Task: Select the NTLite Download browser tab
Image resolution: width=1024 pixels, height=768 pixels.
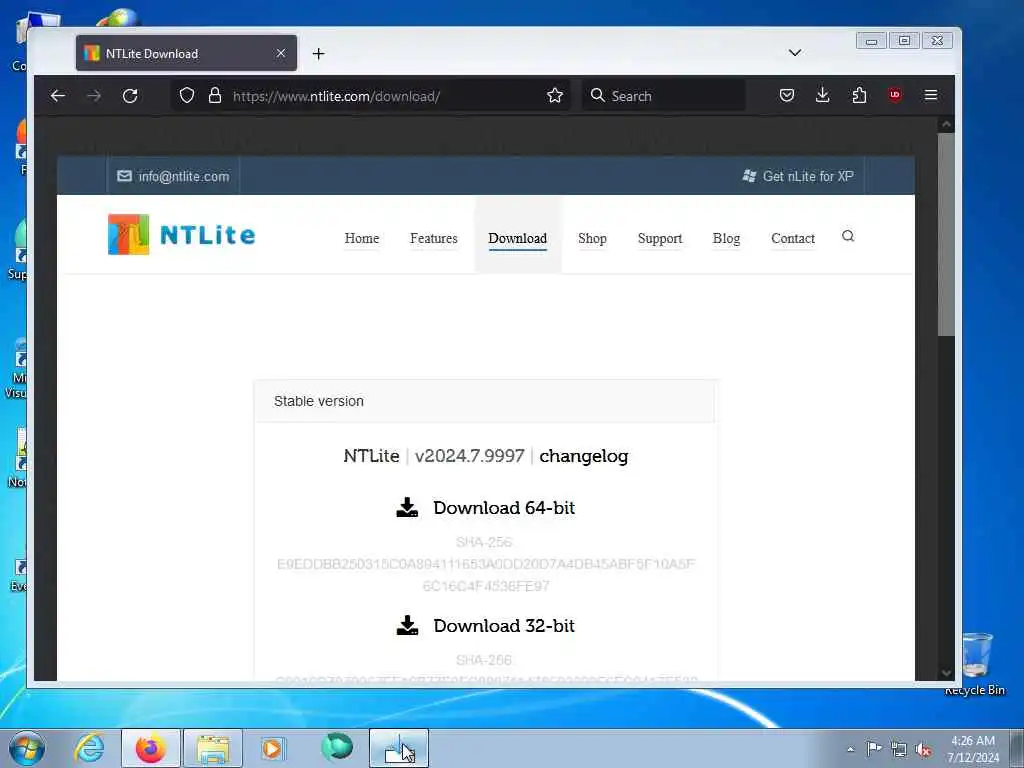Action: tap(186, 53)
